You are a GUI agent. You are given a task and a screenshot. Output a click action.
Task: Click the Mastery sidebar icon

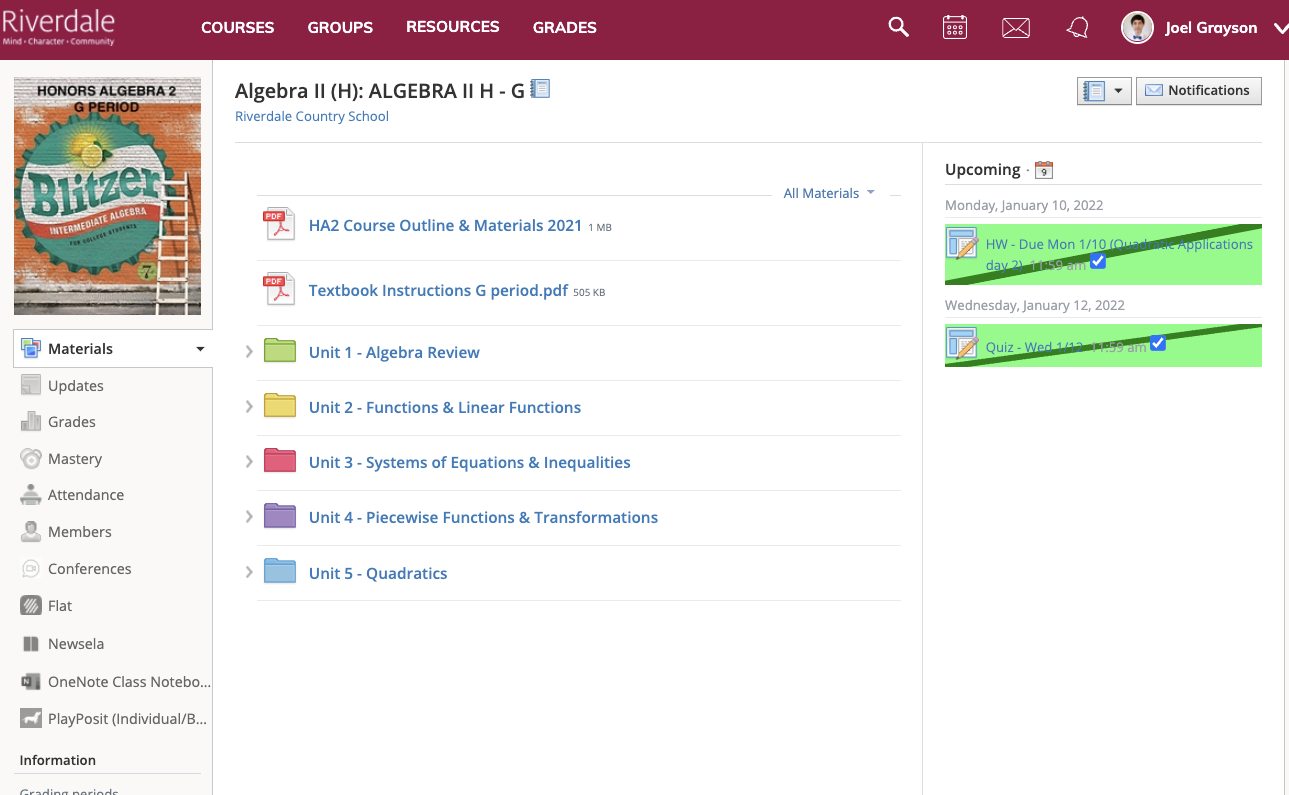click(31, 459)
